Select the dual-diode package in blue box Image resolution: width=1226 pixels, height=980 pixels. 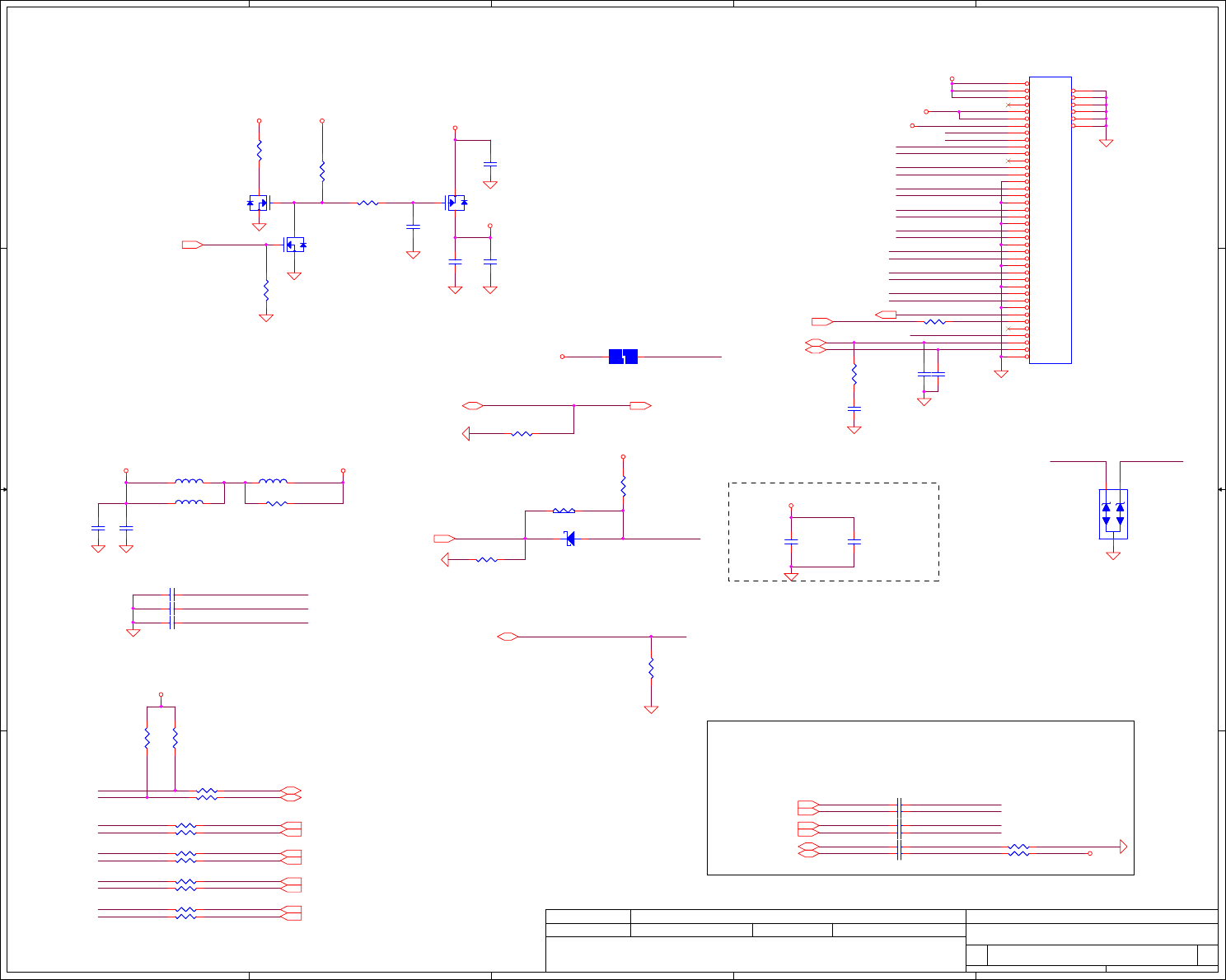point(1113,514)
